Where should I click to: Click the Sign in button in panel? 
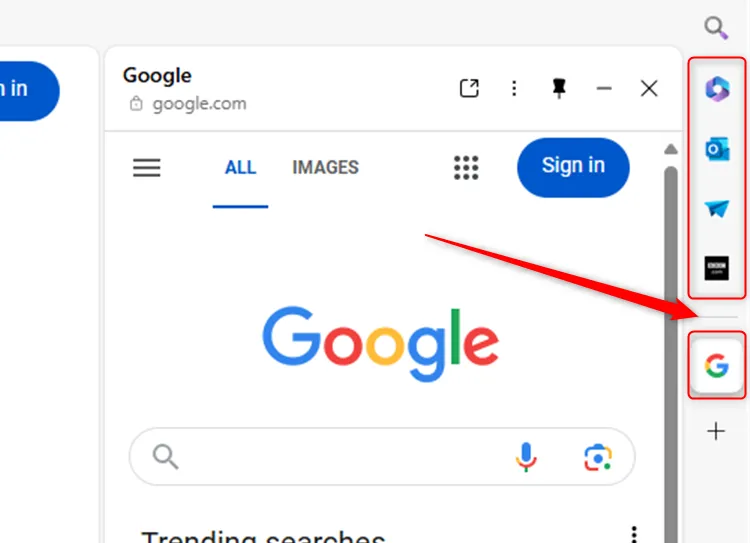(x=573, y=166)
